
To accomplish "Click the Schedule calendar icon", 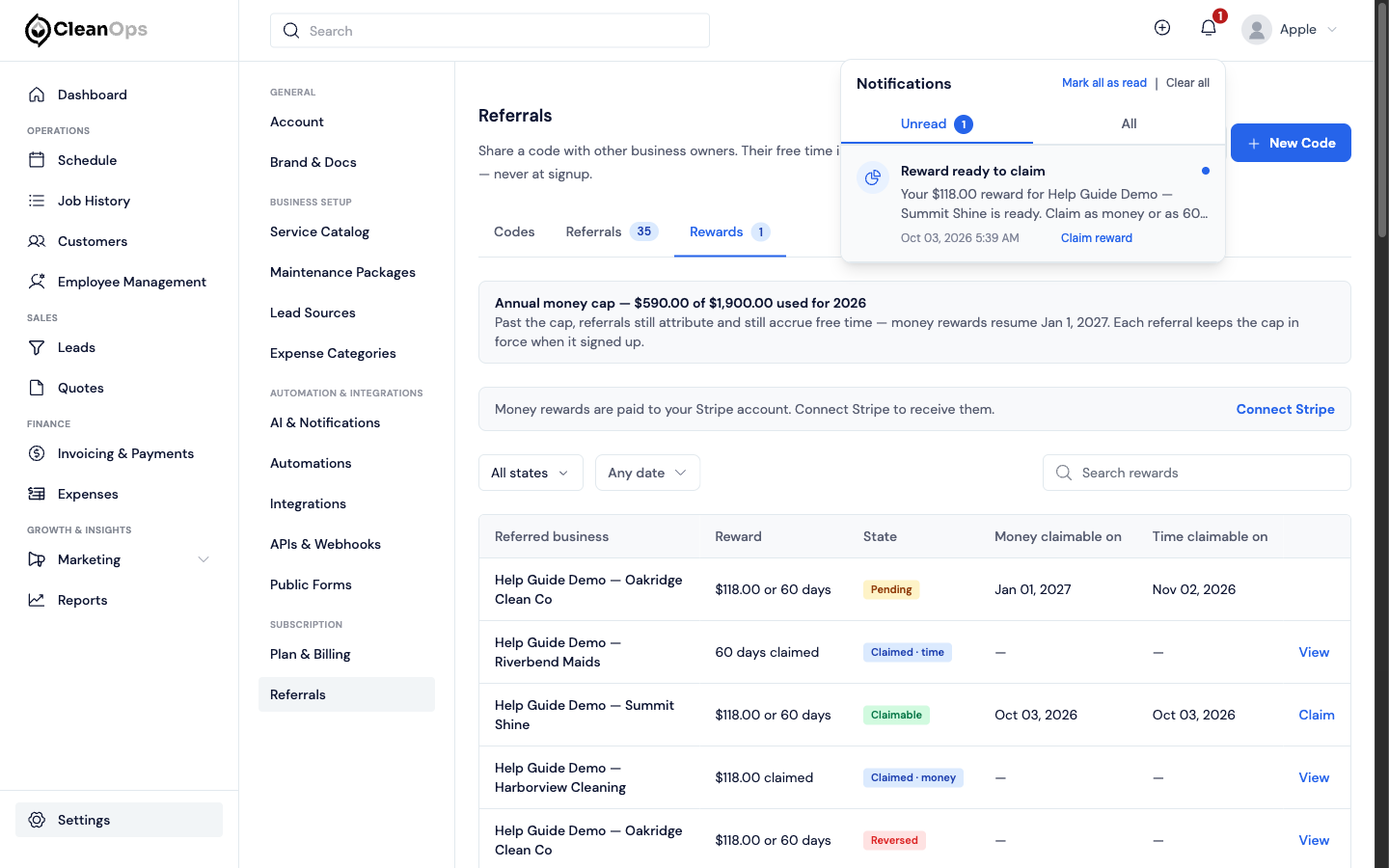I will pos(37,160).
